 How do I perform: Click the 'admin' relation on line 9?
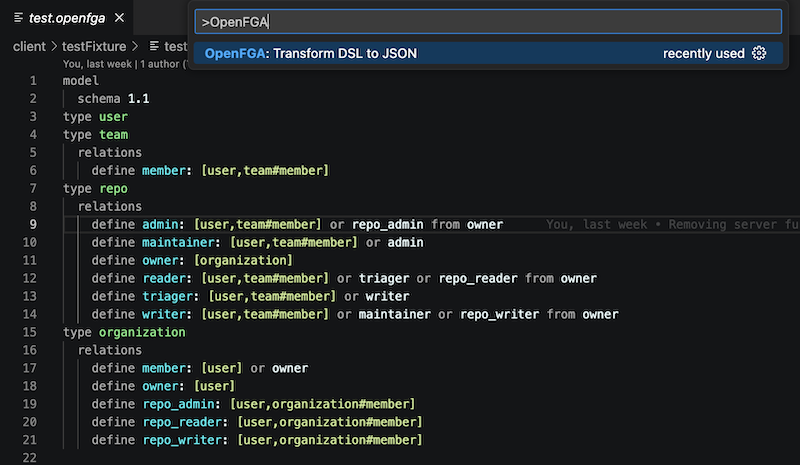160,225
